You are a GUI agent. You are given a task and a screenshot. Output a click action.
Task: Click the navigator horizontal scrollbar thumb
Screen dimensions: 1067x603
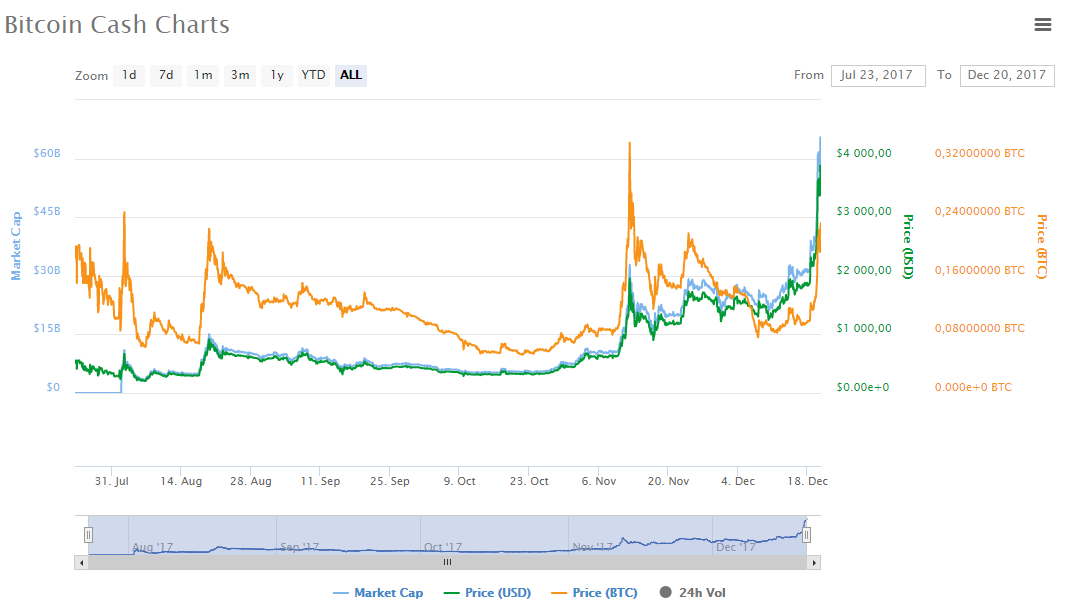tap(448, 563)
